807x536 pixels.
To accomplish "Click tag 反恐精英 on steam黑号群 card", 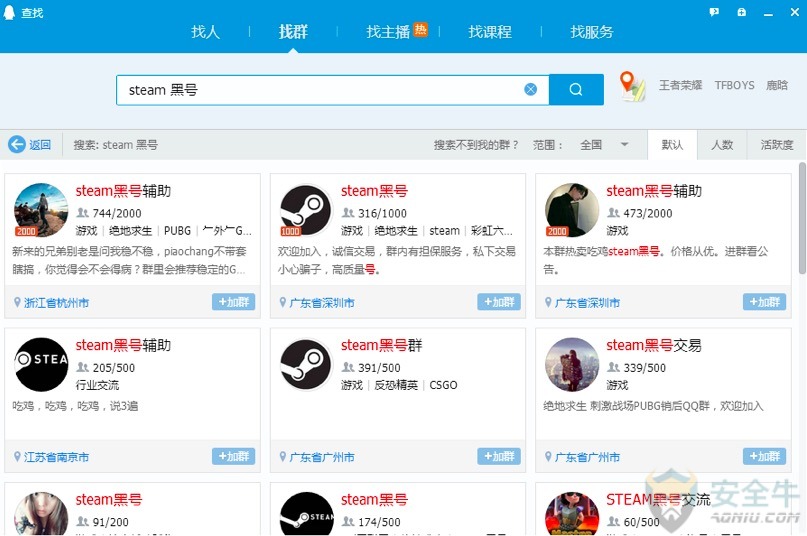I will coord(396,385).
